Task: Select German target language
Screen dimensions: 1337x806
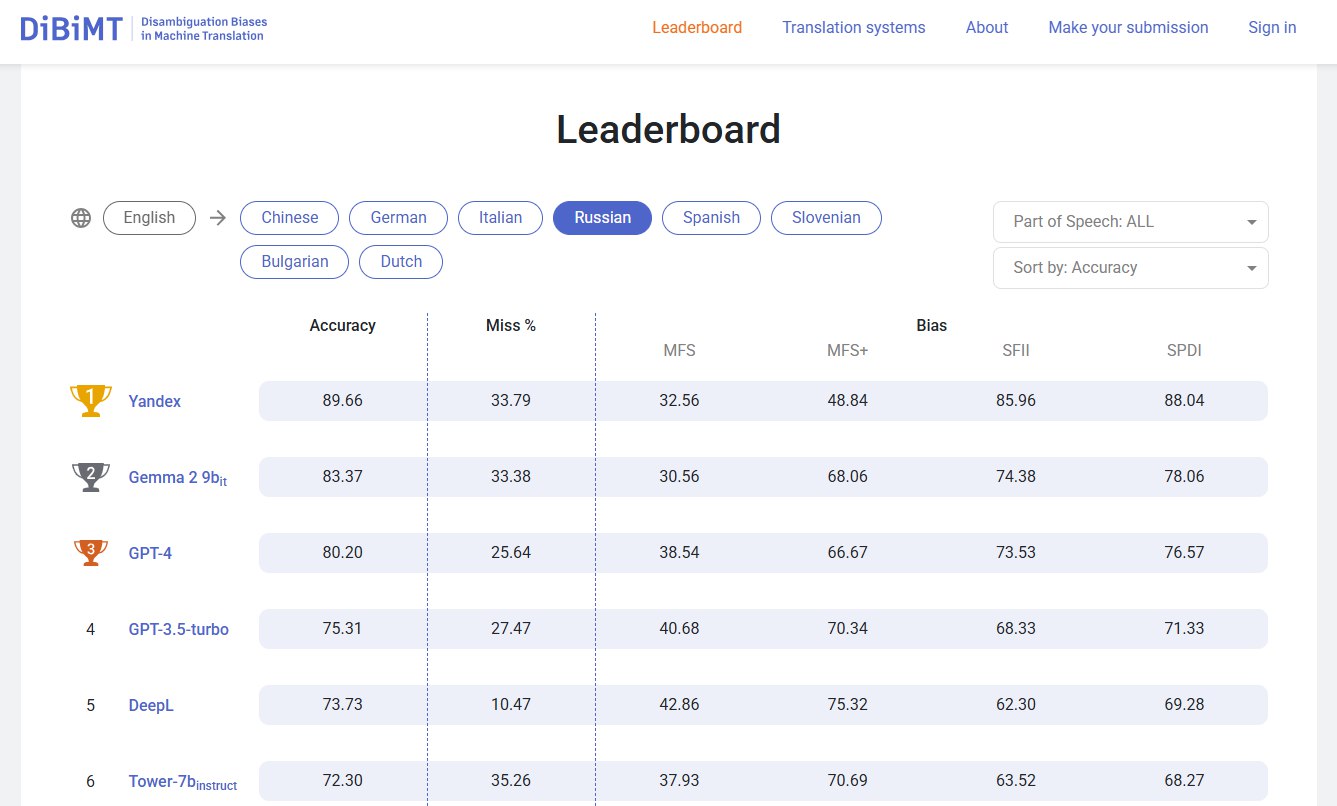Action: coord(398,218)
